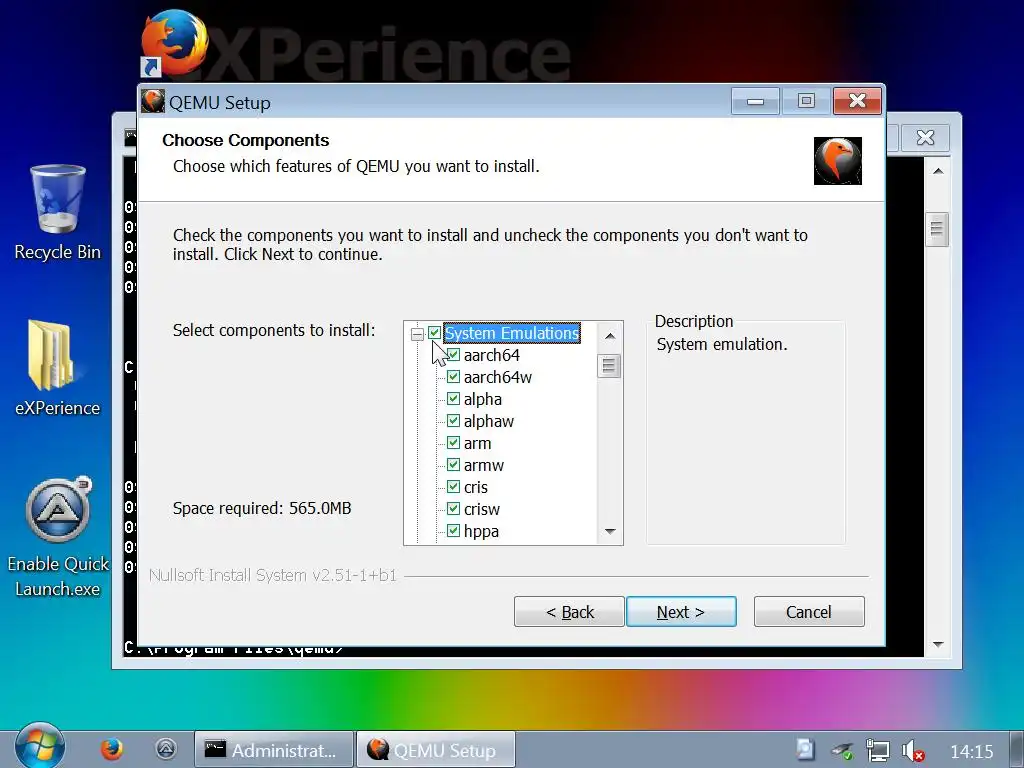Image resolution: width=1024 pixels, height=768 pixels.
Task: Select the System Emulations label
Action: point(512,333)
